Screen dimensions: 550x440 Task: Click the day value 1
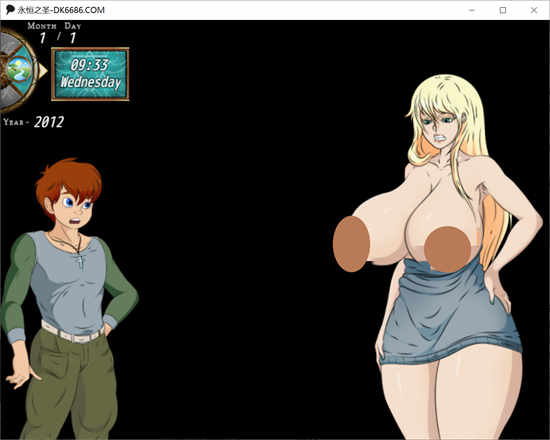tap(73, 38)
